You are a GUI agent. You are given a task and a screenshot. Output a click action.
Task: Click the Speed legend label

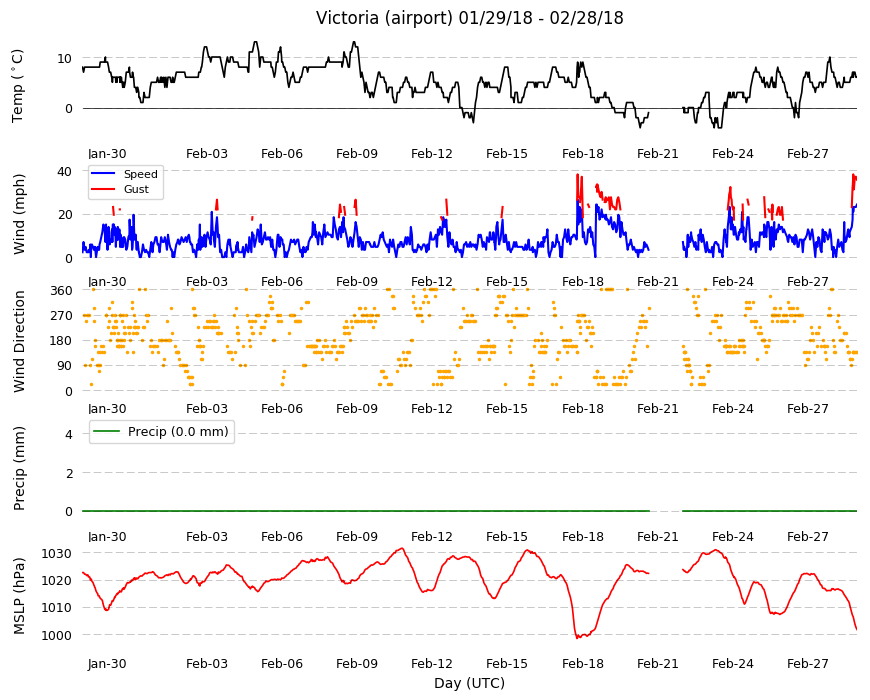[x=140, y=174]
